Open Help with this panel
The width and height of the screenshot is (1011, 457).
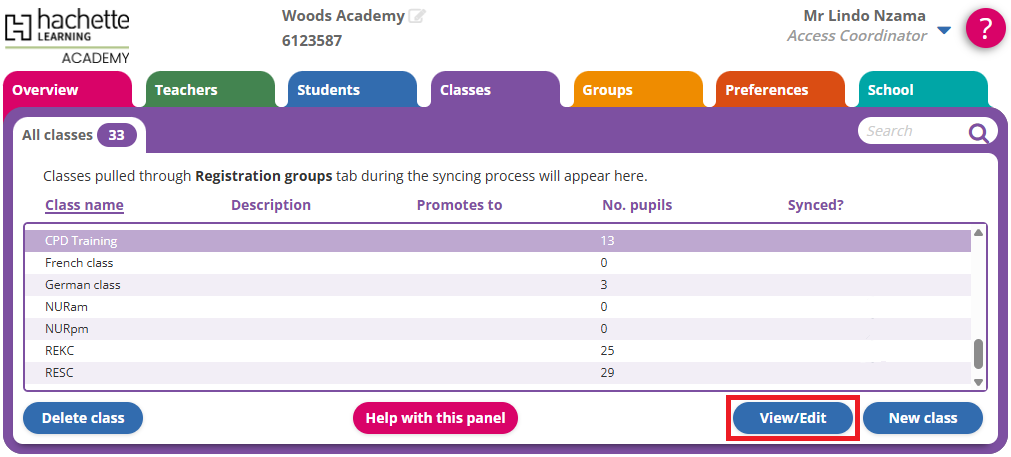pyautogui.click(x=435, y=418)
